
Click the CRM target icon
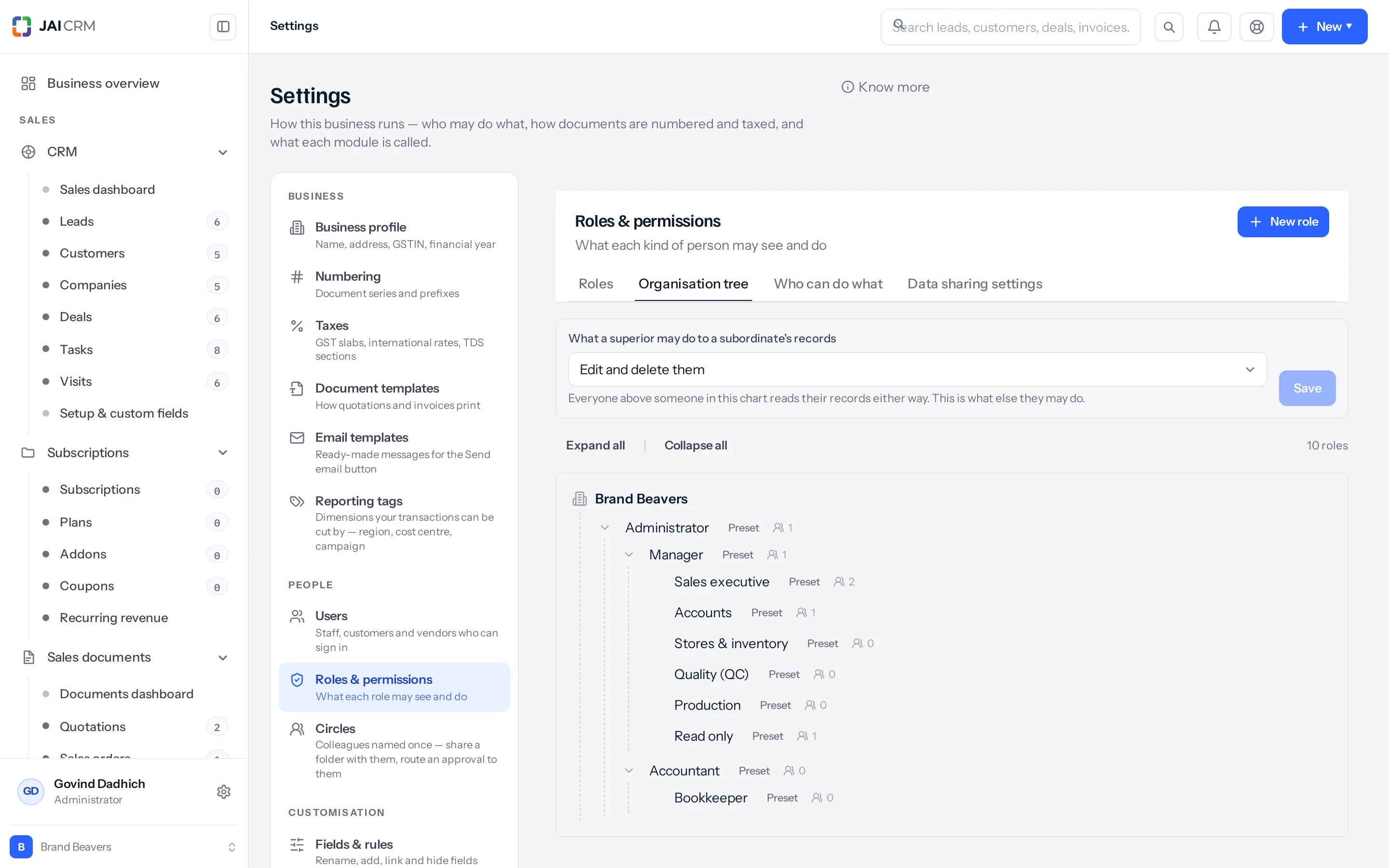point(28,151)
